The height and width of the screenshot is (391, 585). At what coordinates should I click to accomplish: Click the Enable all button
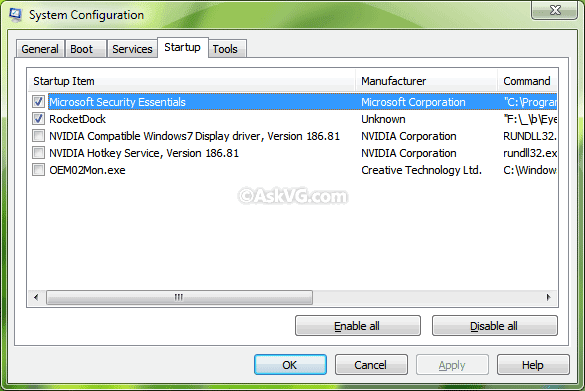(x=357, y=326)
